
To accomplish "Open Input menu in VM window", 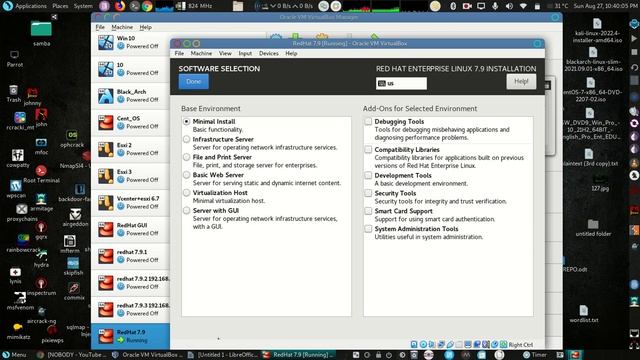I will (x=245, y=53).
